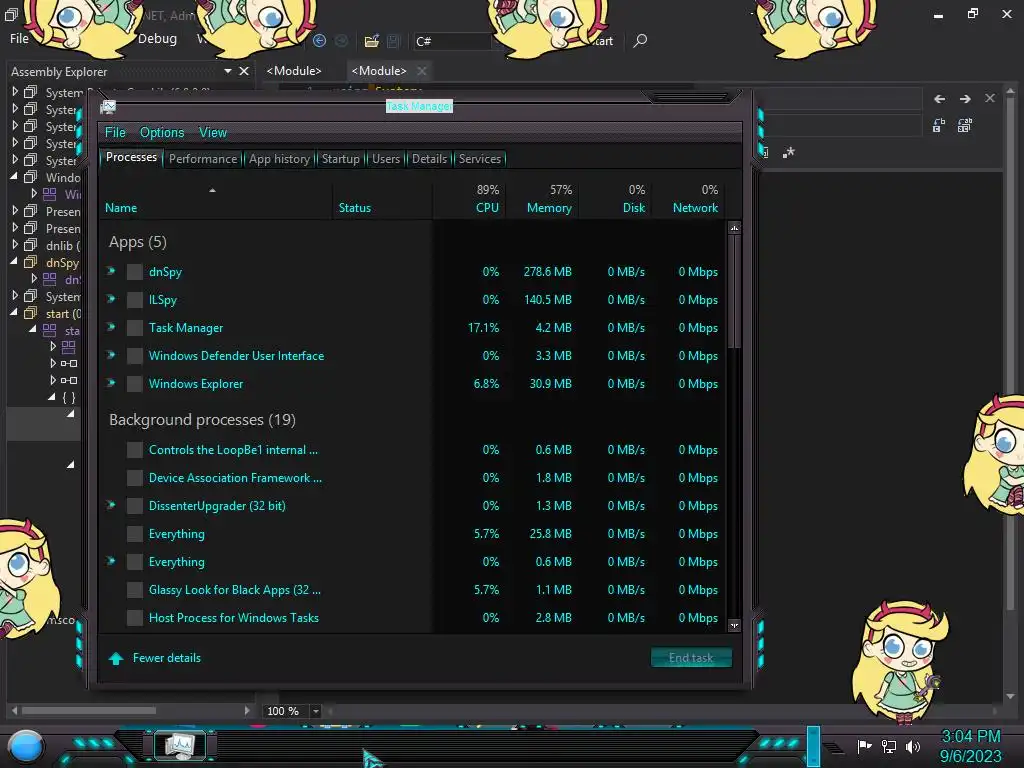The height and width of the screenshot is (768, 1024).
Task: Open dnSpy search magnifier icon
Action: tap(640, 40)
